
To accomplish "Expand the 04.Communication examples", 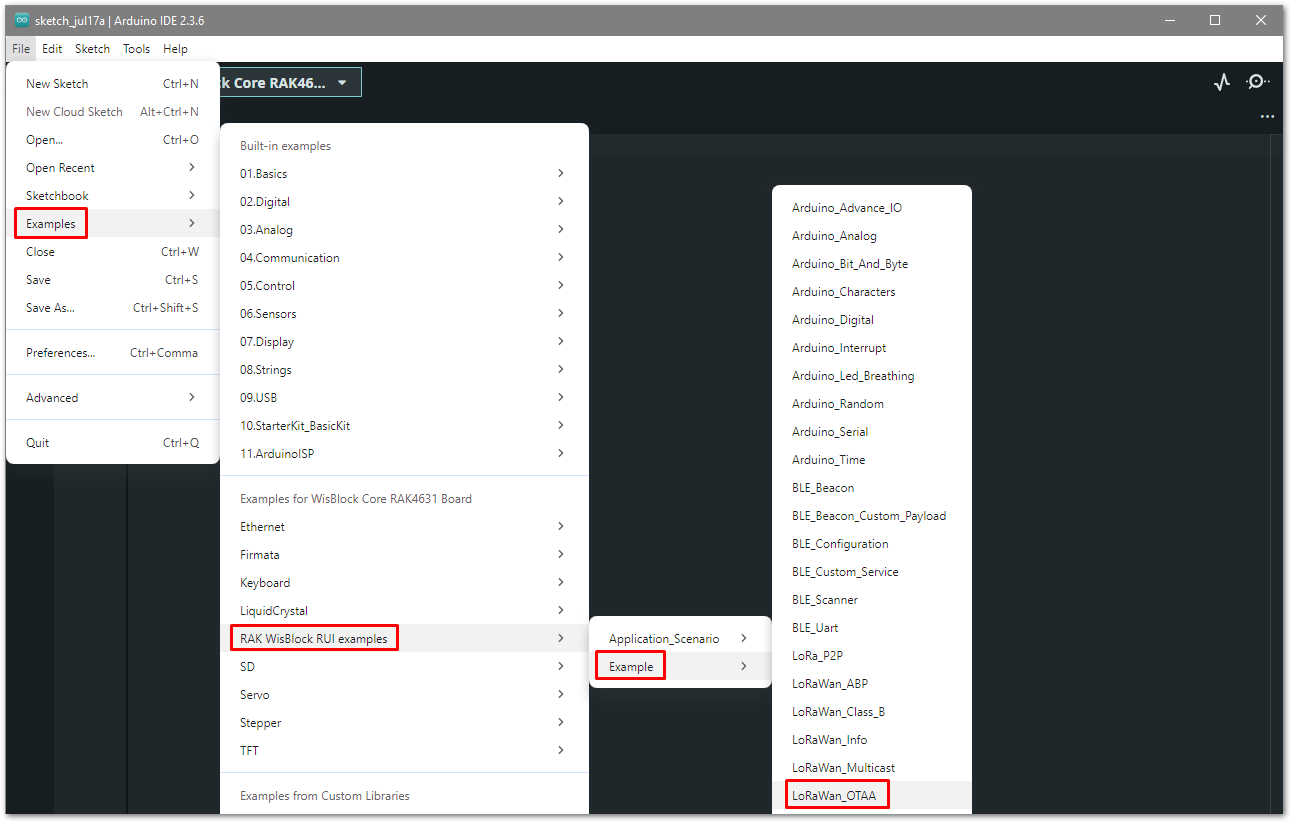I will 290,257.
